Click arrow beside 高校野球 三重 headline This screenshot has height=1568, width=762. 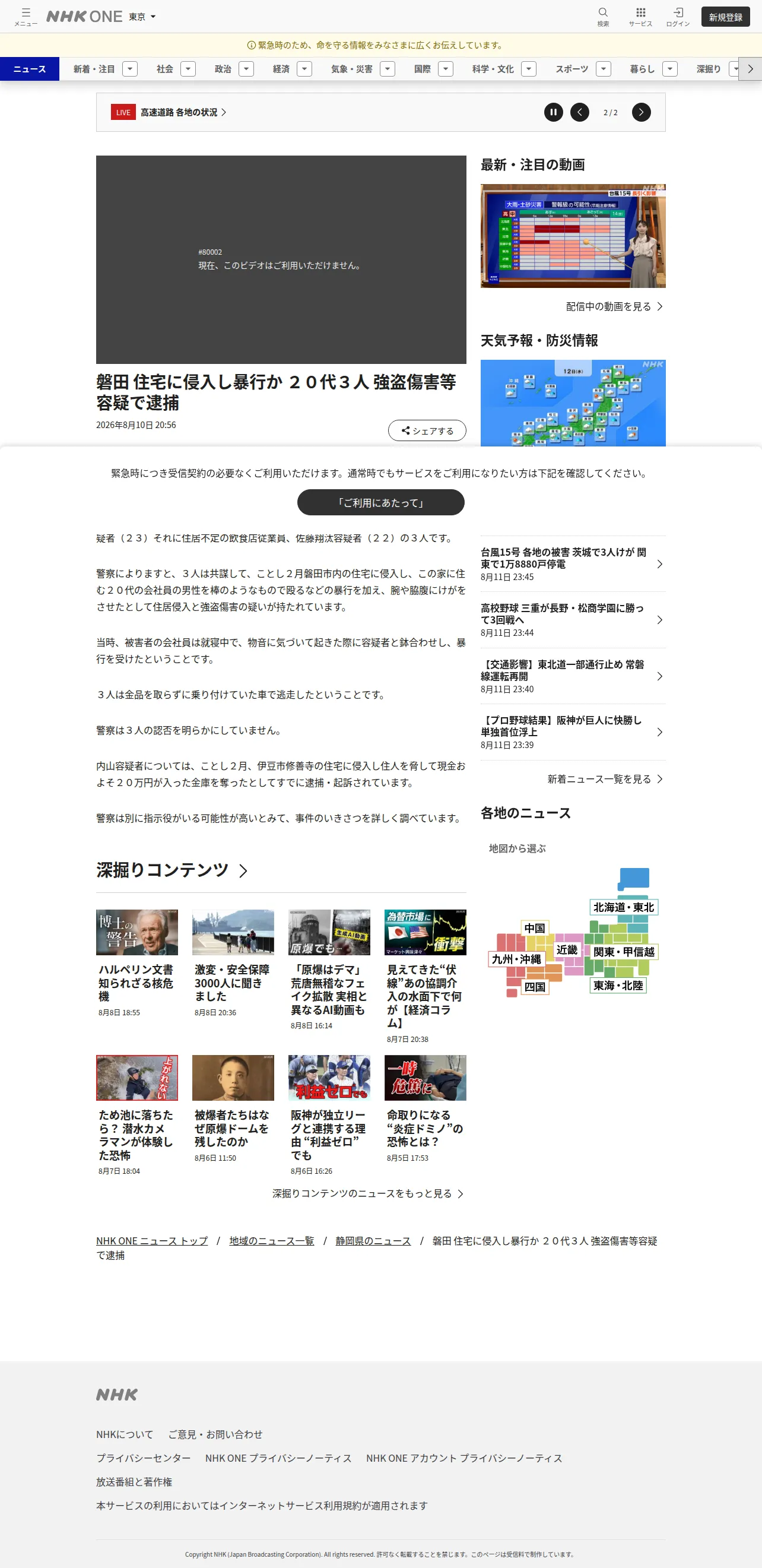pos(660,620)
